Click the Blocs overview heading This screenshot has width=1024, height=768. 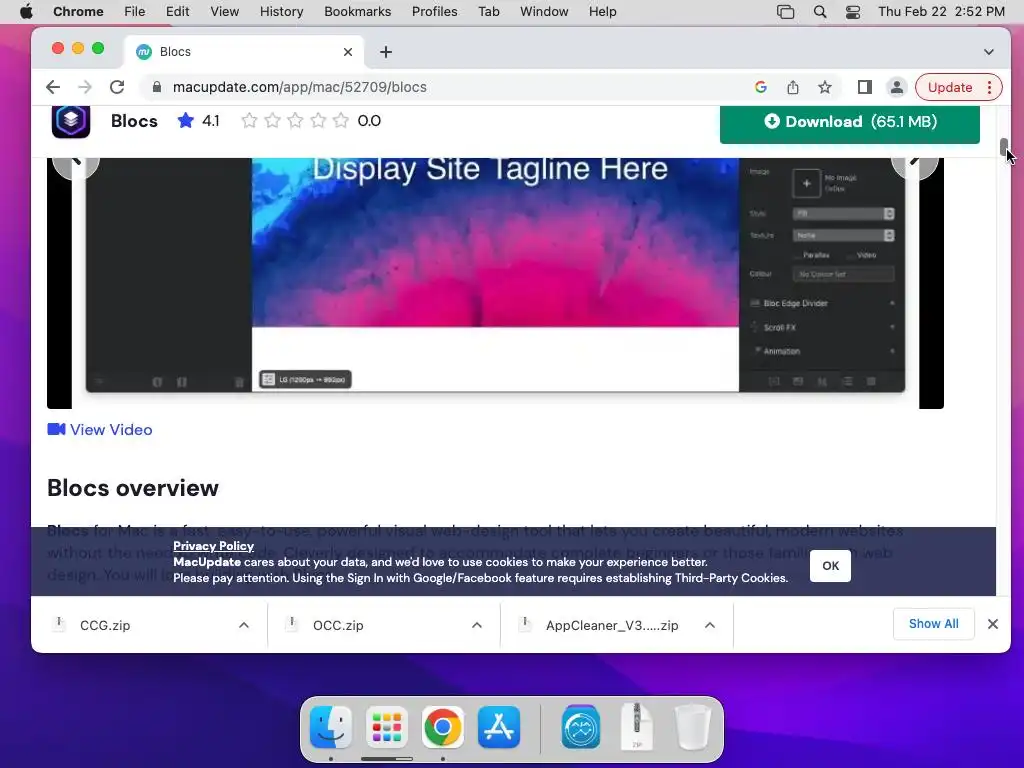point(133,488)
